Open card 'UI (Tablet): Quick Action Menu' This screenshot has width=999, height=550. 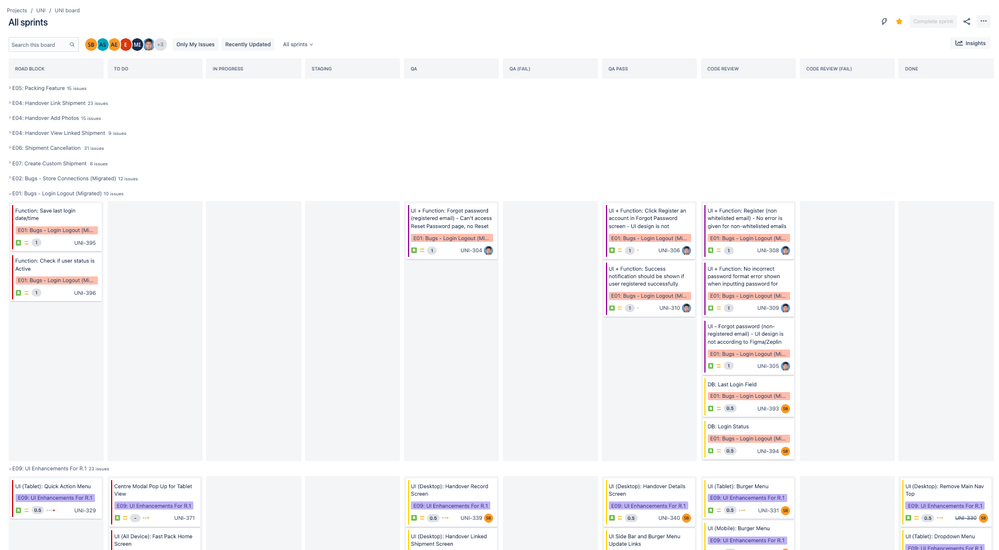(57, 498)
